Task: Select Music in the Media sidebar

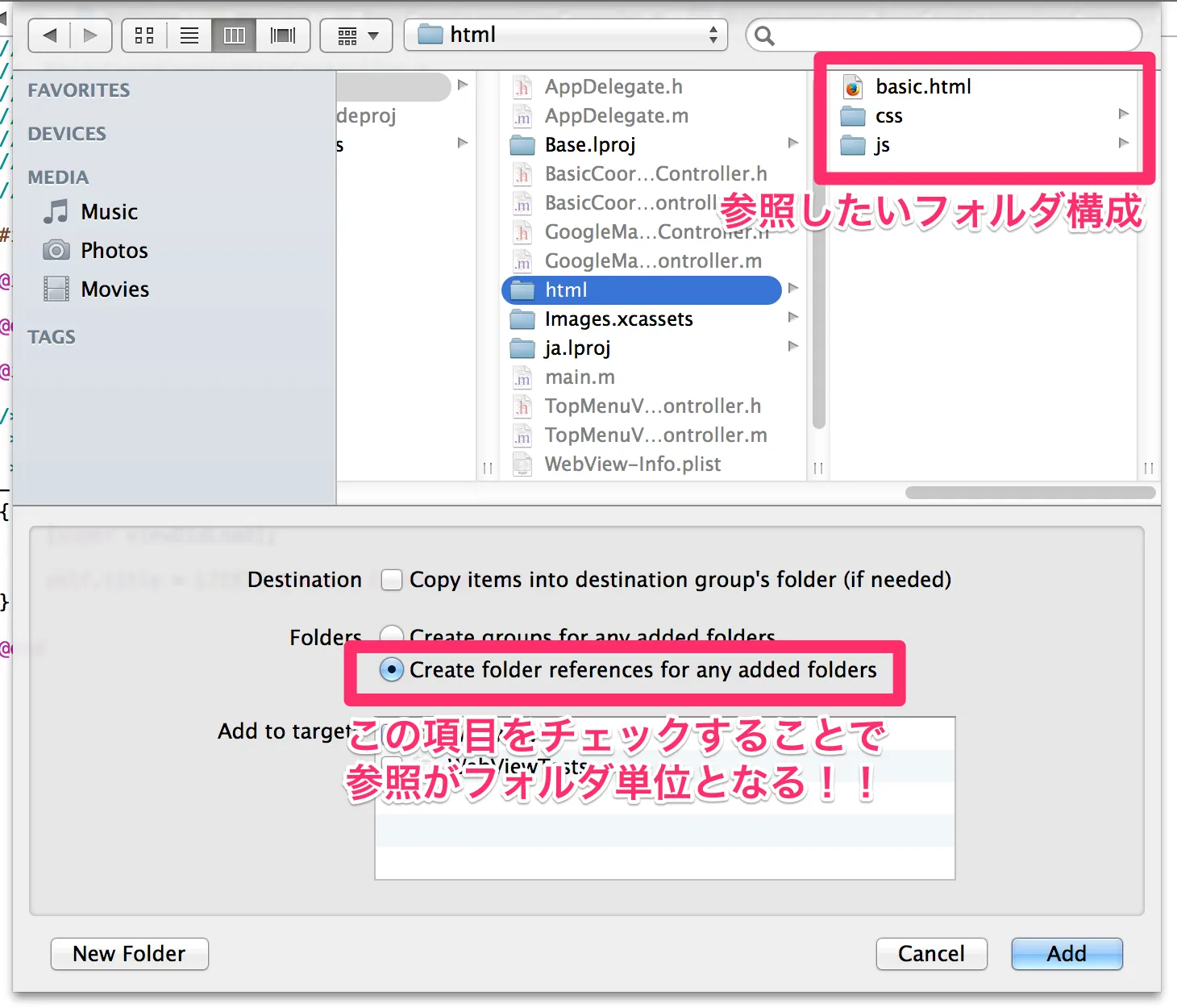Action: 108,211
